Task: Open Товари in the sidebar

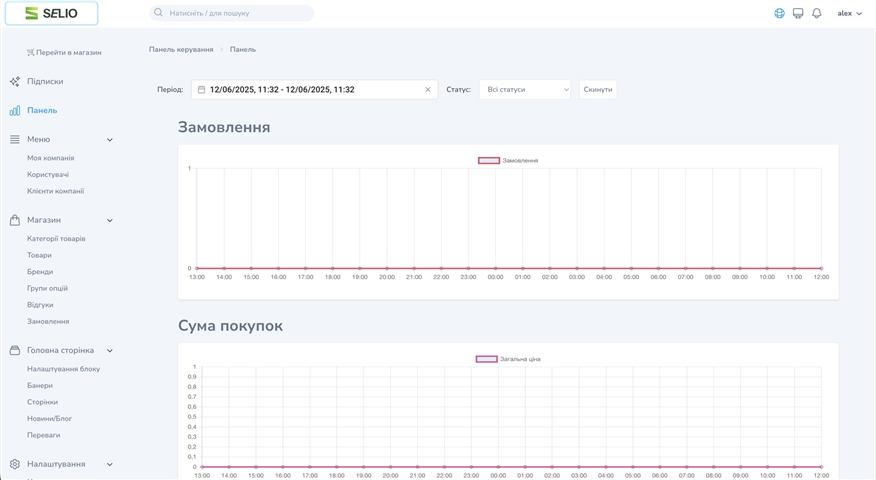Action: pyautogui.click(x=39, y=255)
